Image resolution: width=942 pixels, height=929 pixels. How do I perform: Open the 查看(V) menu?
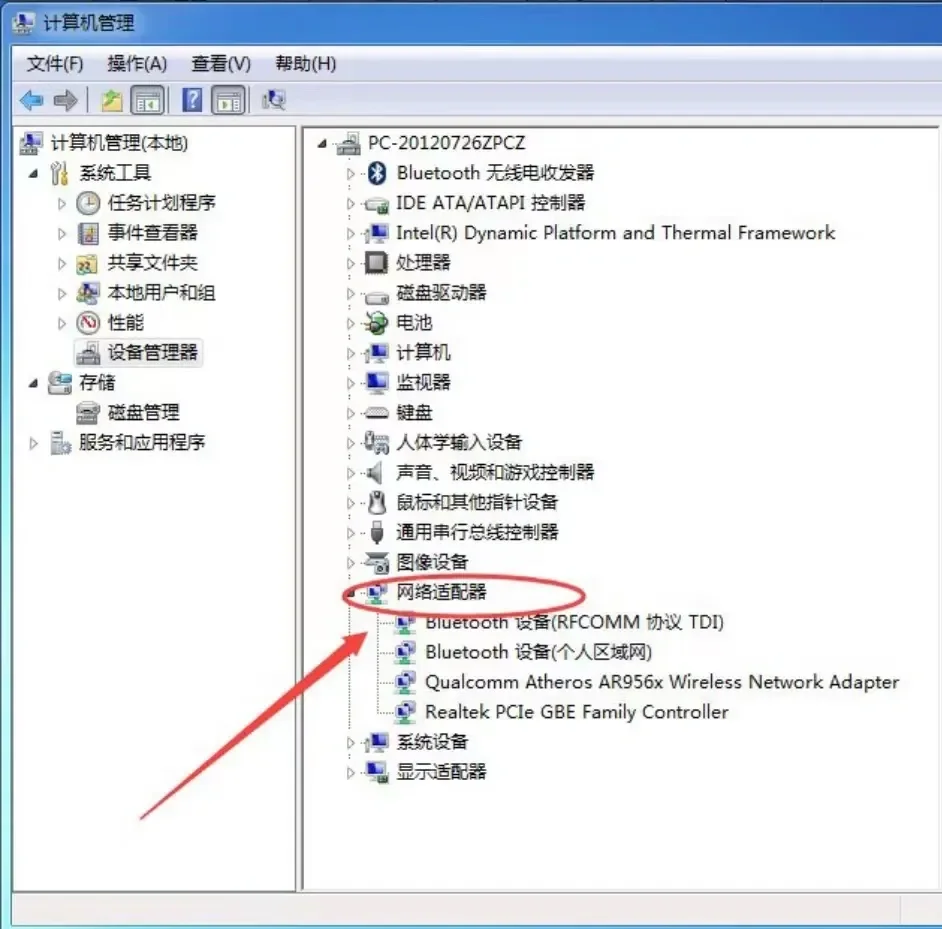[x=220, y=64]
